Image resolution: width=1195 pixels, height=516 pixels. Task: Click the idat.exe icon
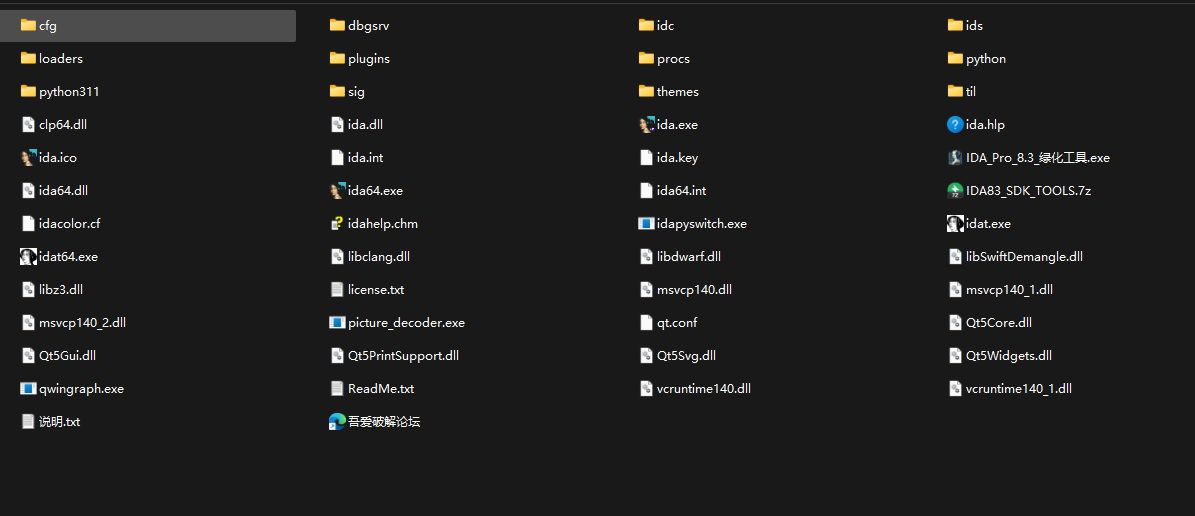pos(955,223)
